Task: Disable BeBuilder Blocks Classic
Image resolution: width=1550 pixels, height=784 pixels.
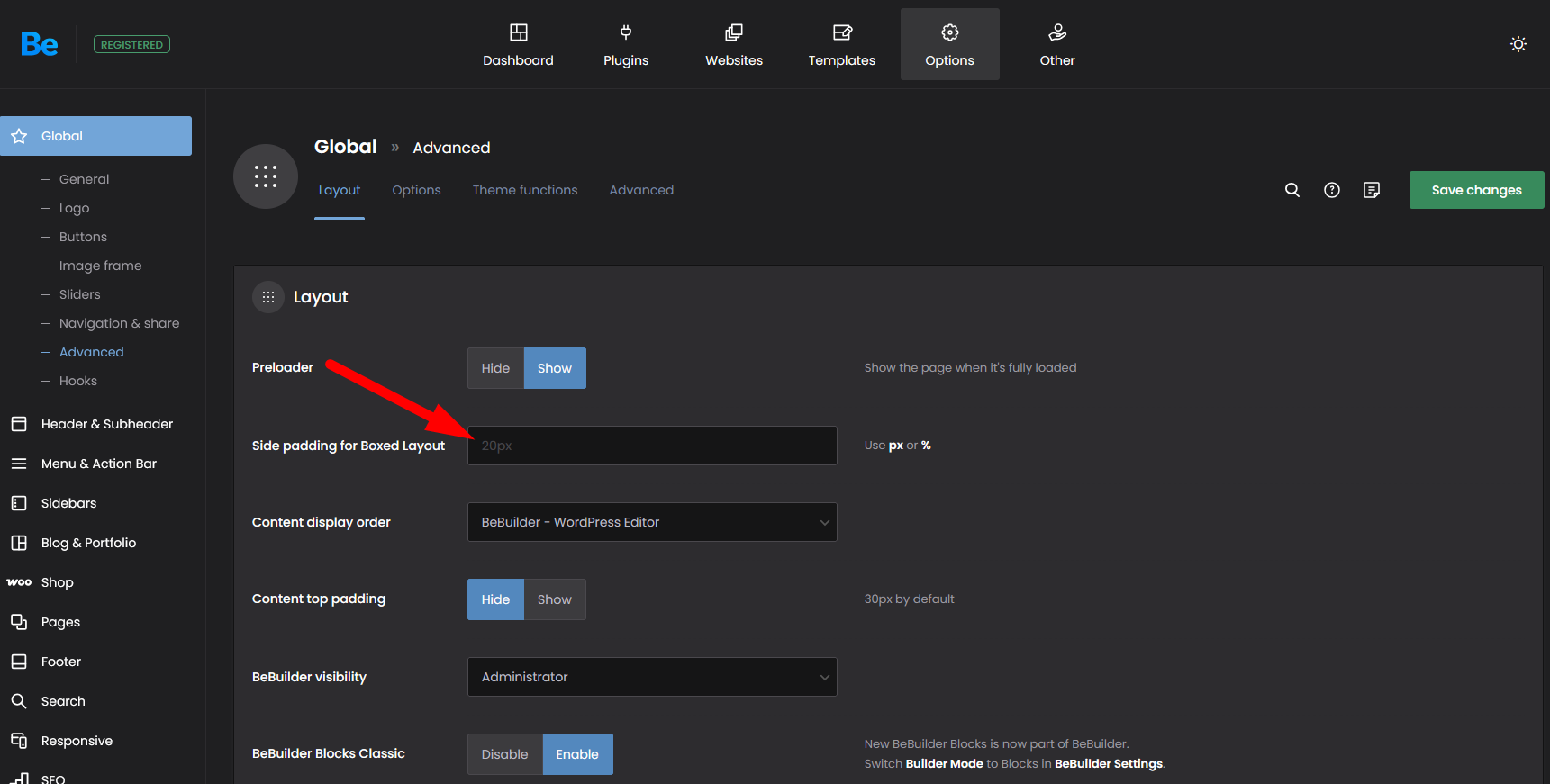Action: point(504,754)
